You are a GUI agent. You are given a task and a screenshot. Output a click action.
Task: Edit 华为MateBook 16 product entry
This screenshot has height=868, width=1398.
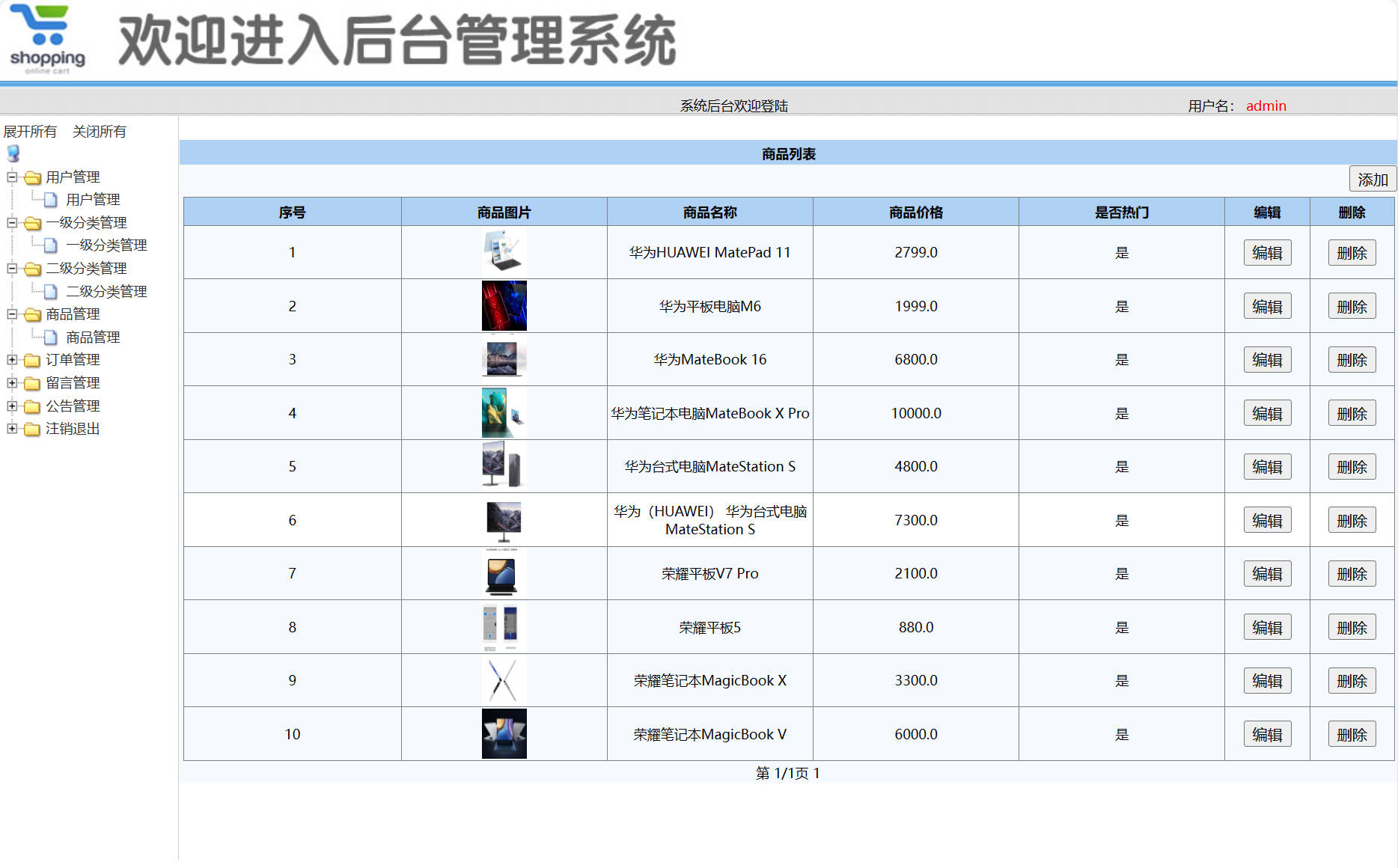(1266, 359)
